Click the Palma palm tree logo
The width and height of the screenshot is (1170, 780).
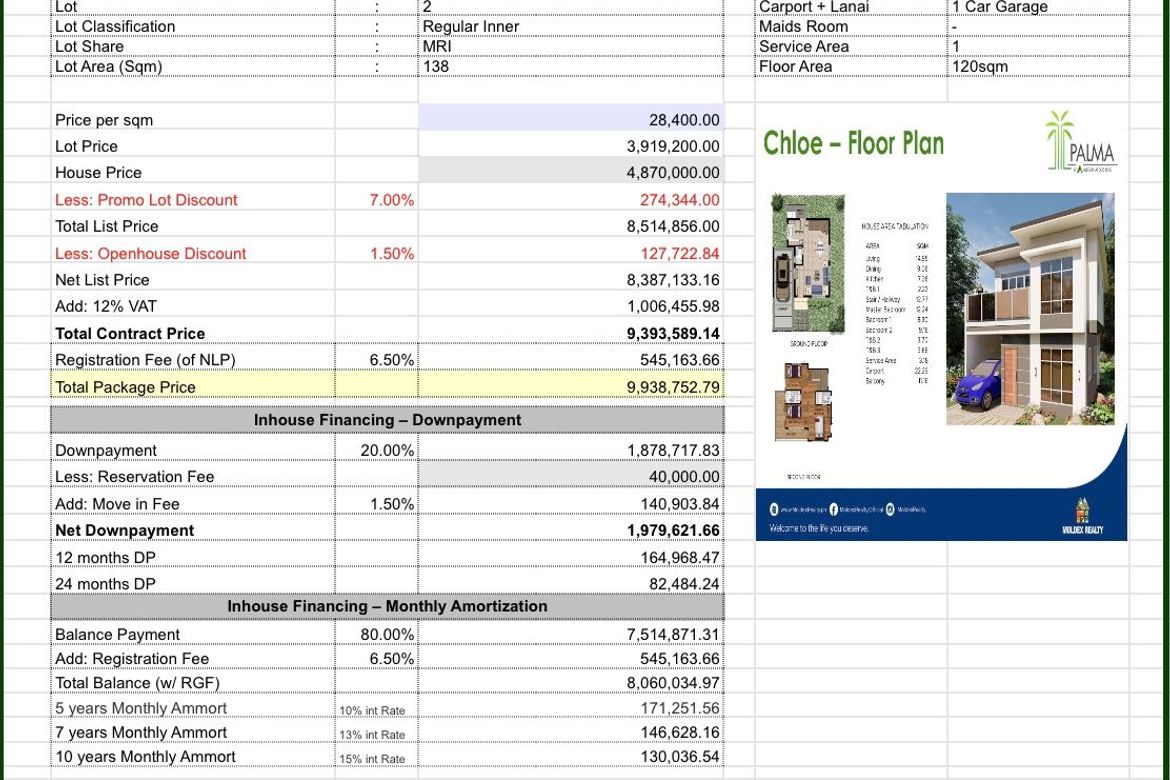1081,142
